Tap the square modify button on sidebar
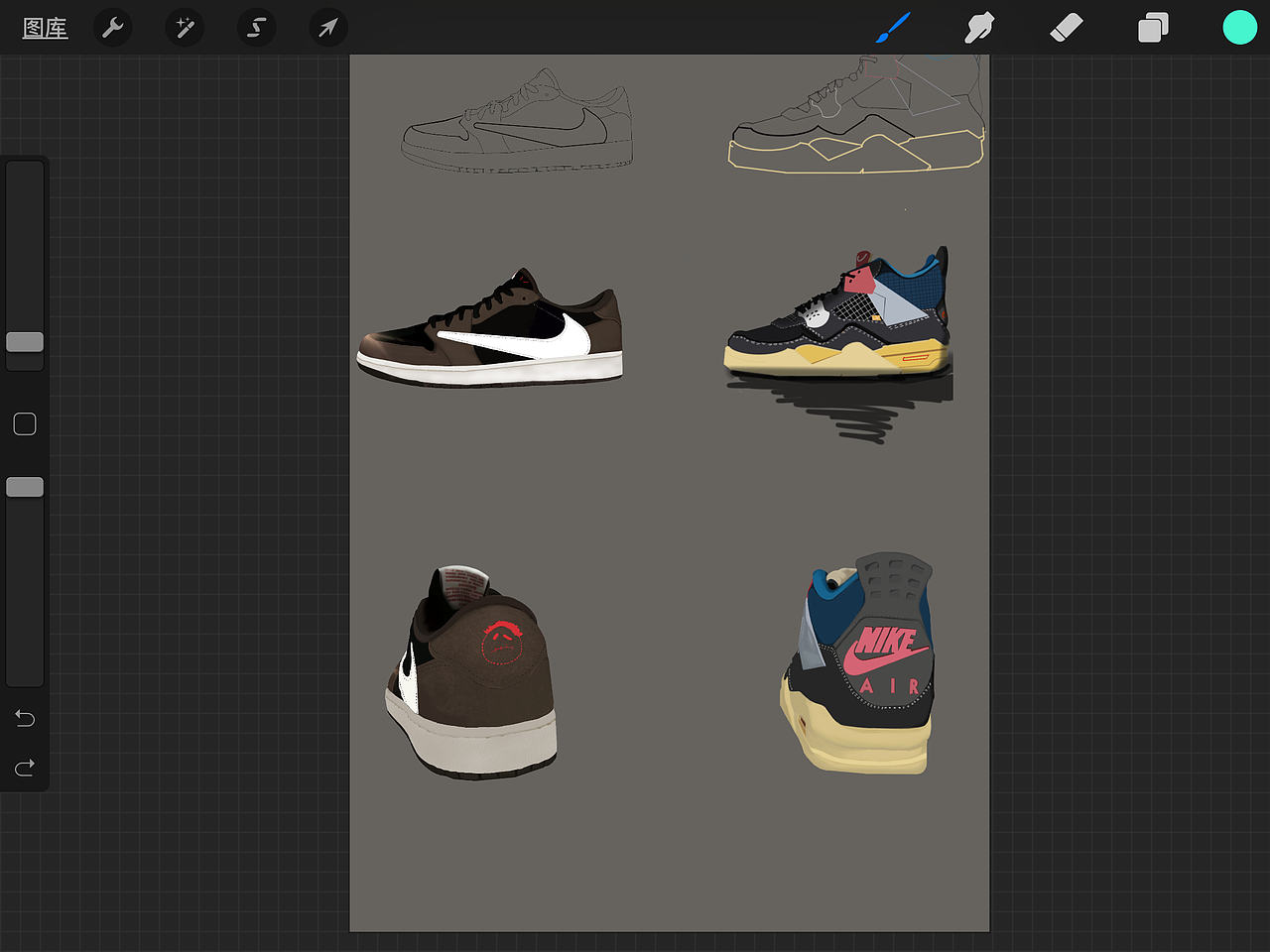Image resolution: width=1270 pixels, height=952 pixels. [25, 424]
